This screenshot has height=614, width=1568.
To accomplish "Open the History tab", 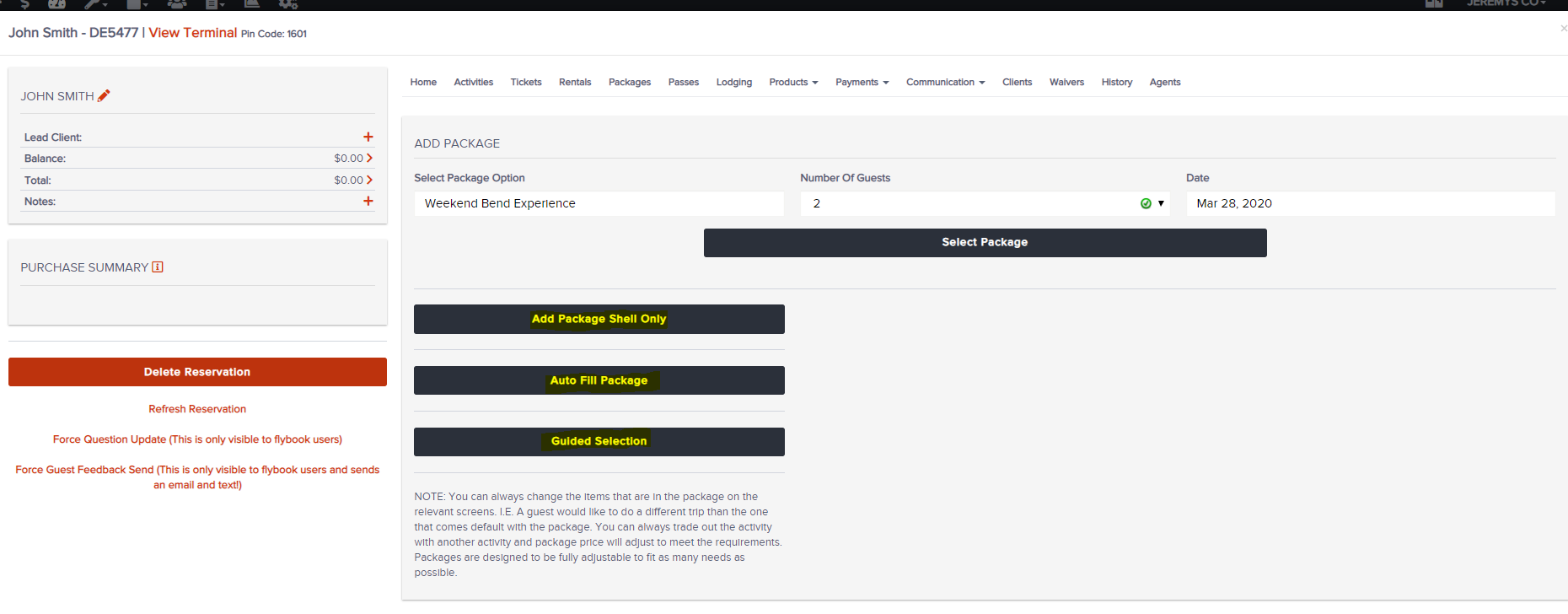I will coord(1117,82).
